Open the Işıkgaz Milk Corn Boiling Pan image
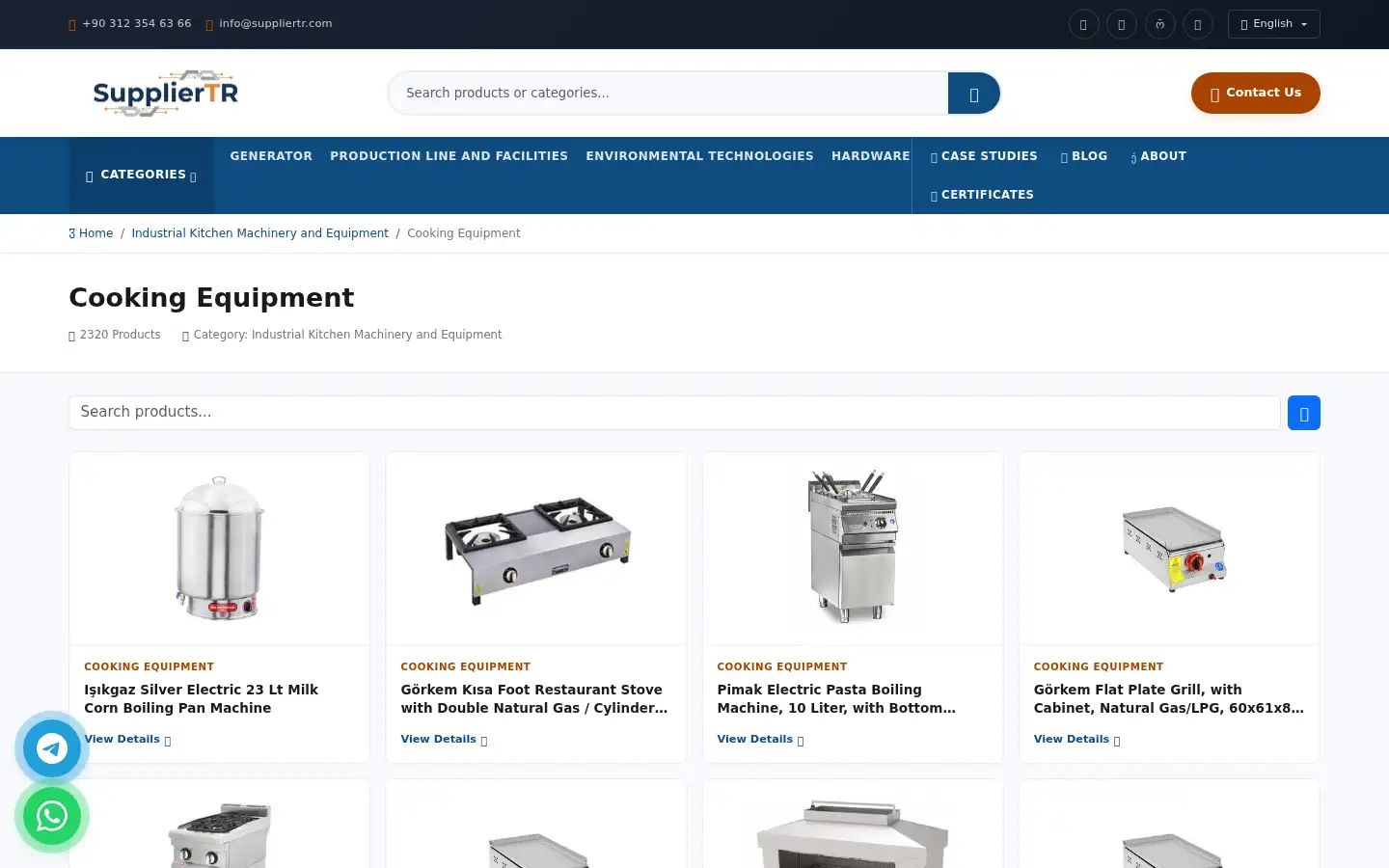The height and width of the screenshot is (868, 1389). click(x=220, y=549)
